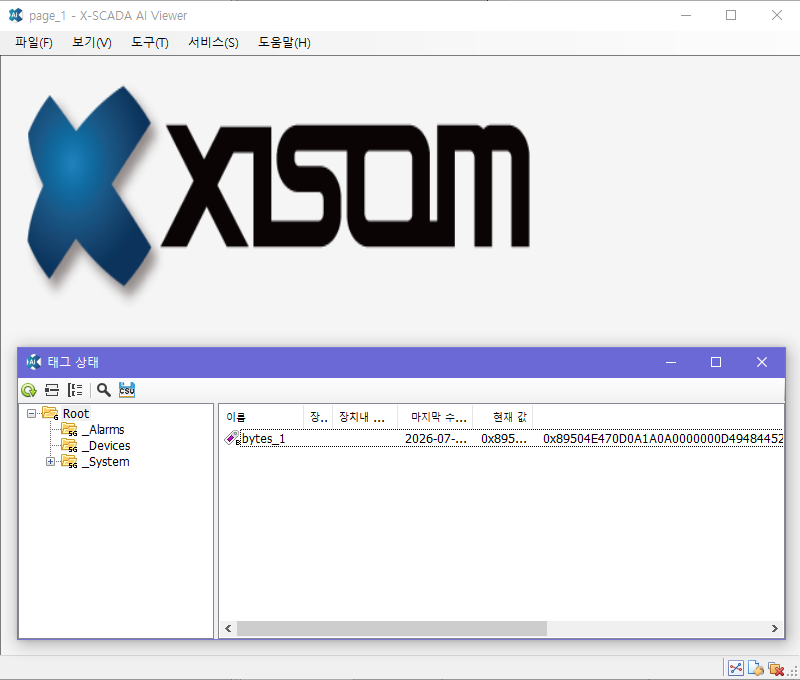800x680 pixels.
Task: Click the 장치내 ... column header
Action: (365, 417)
